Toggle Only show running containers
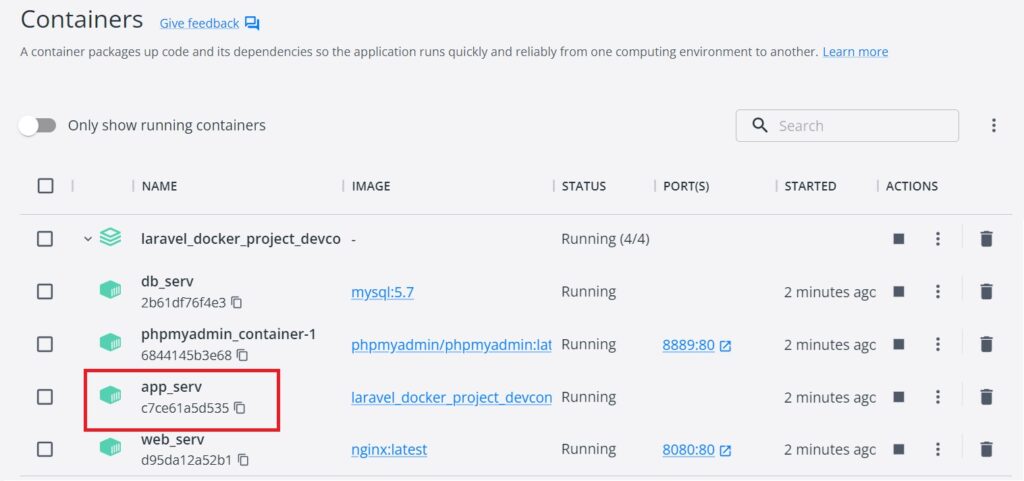 (38, 126)
